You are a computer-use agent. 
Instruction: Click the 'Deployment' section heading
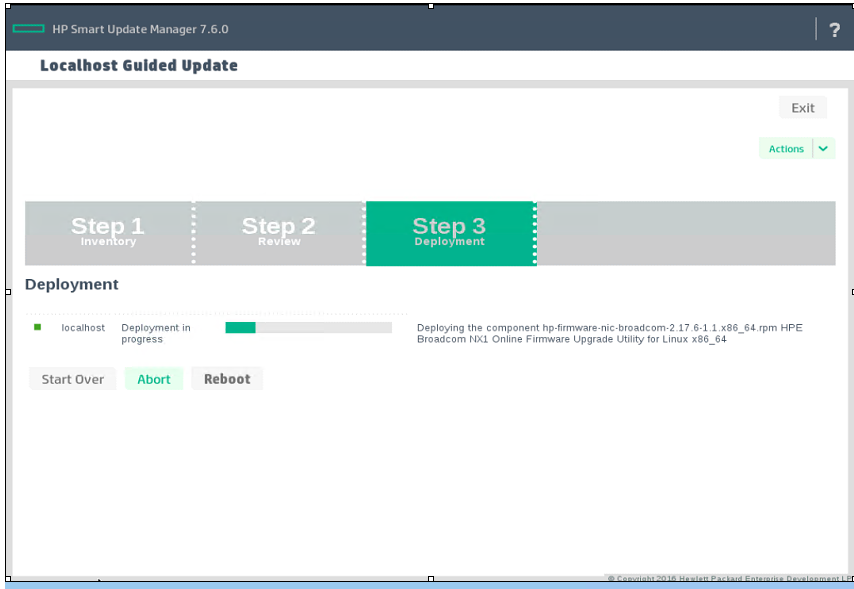coord(71,284)
